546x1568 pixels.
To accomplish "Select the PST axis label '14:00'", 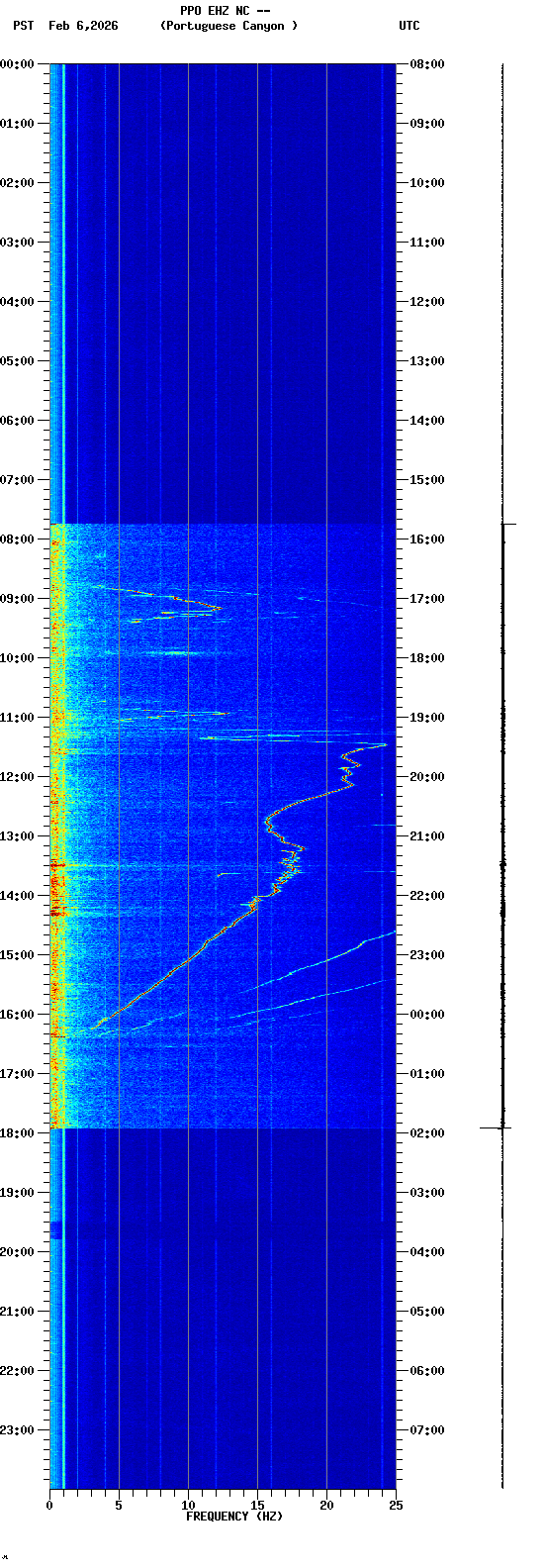I will pyautogui.click(x=18, y=896).
